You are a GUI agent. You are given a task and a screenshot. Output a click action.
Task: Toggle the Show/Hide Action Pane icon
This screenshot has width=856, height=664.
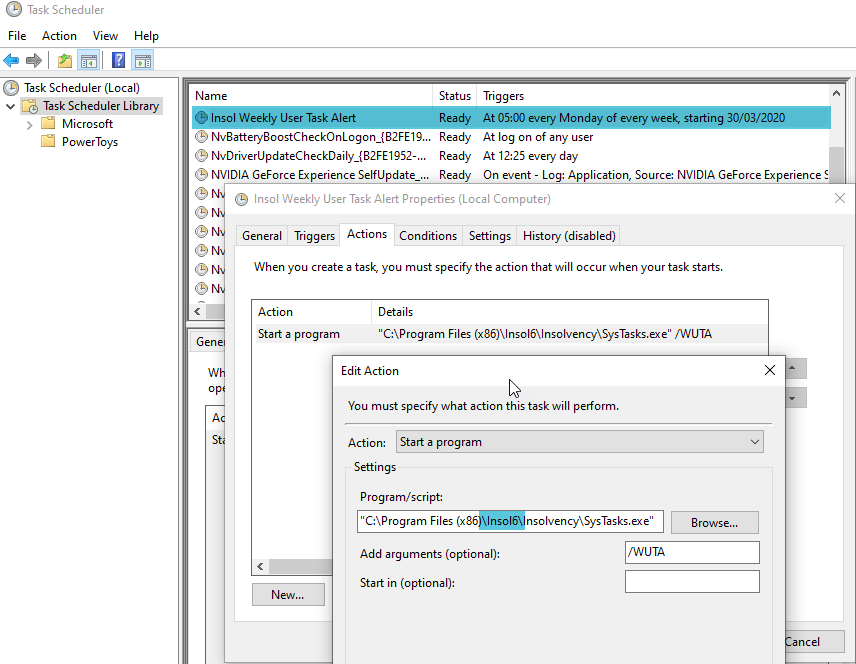[x=142, y=60]
